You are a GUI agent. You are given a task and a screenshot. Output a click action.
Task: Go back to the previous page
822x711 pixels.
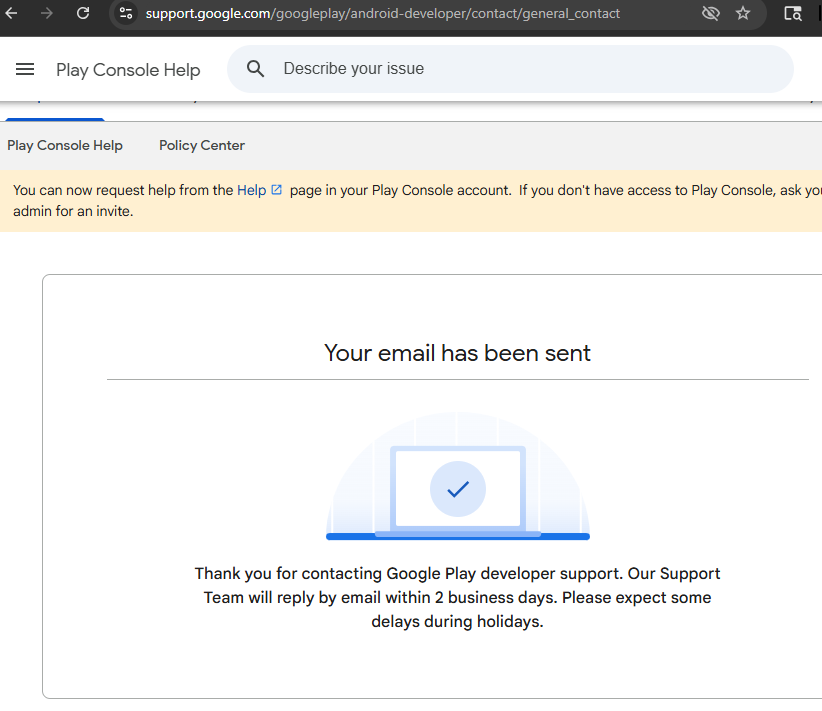(11, 13)
